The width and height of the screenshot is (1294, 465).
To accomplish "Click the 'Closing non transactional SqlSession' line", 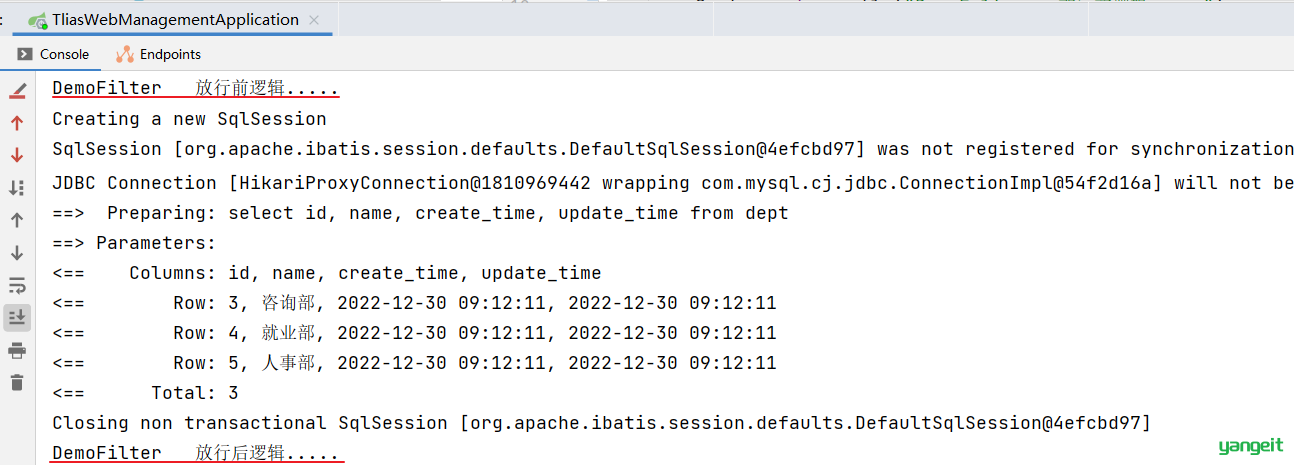I will (600, 423).
